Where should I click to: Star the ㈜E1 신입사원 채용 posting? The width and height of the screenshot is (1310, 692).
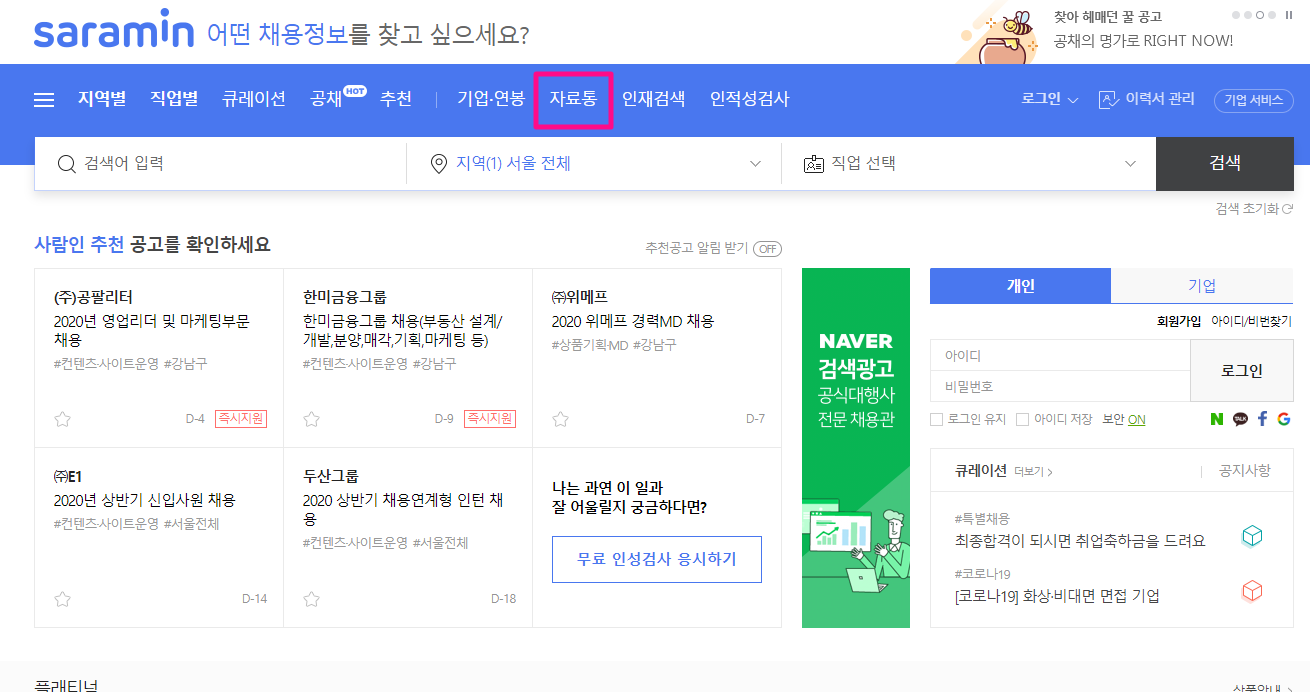click(63, 599)
